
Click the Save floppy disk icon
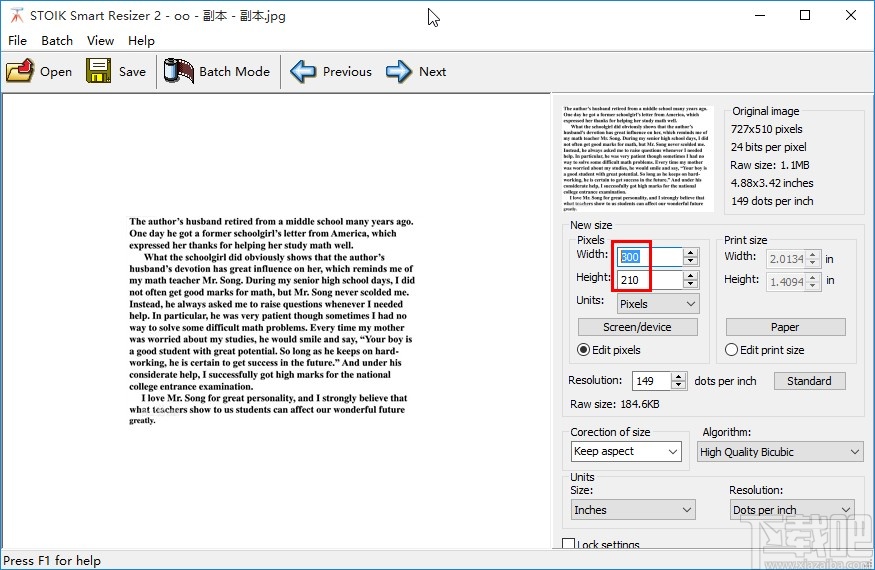98,71
